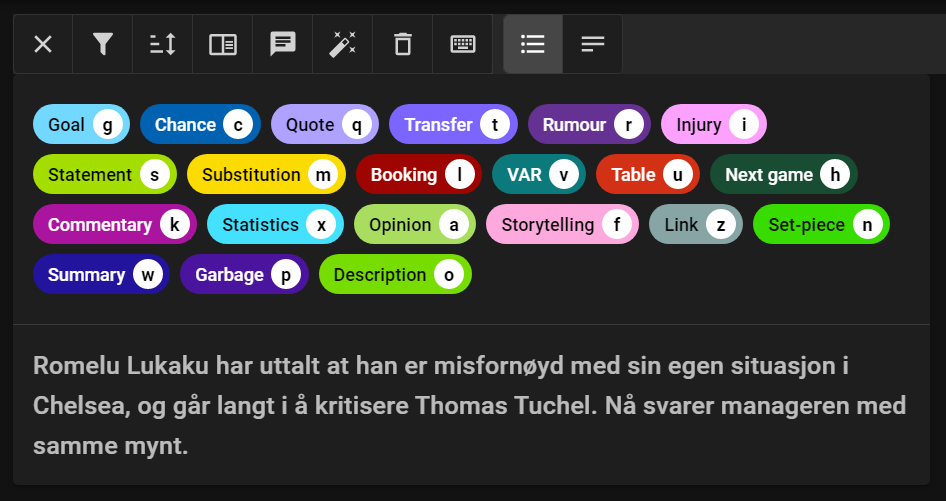Apply the Statistics label
This screenshot has width=946, height=501.
click(275, 225)
